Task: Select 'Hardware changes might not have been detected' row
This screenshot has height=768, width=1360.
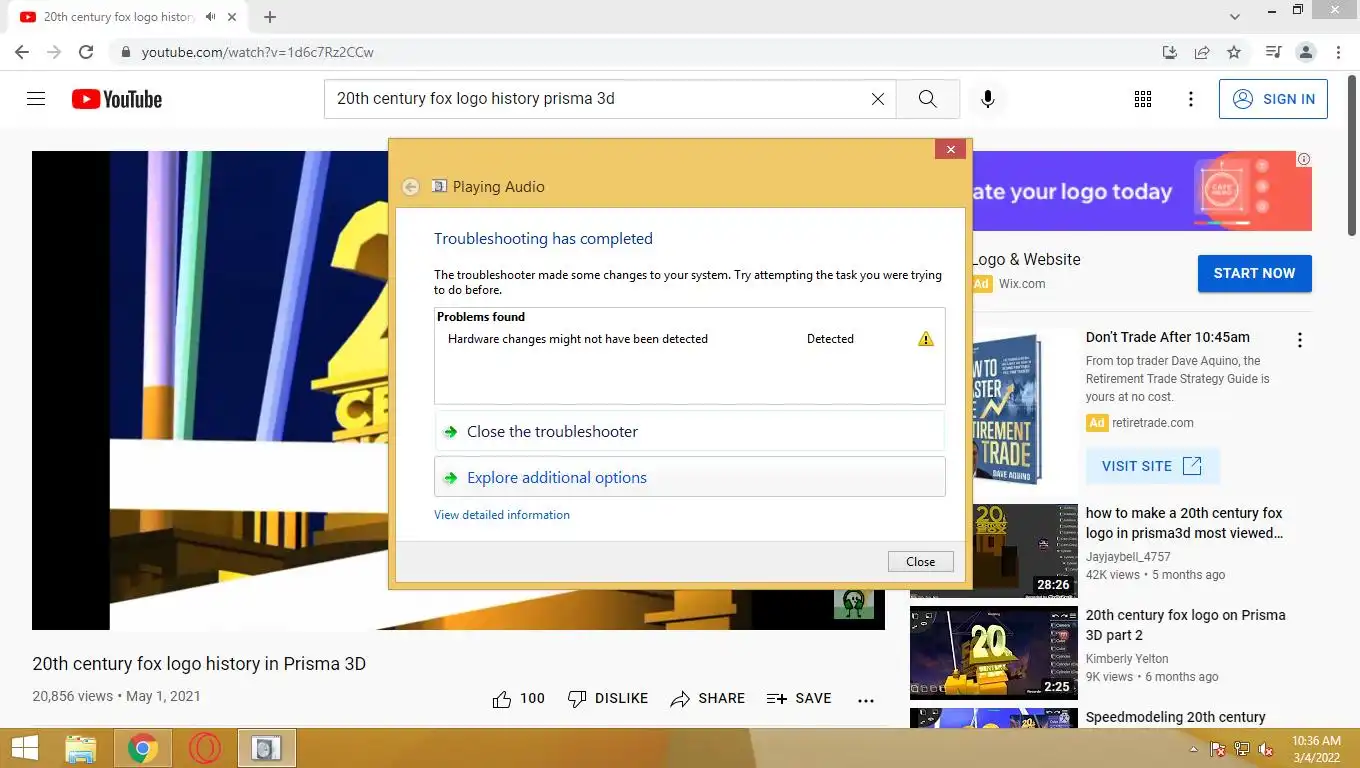Action: coord(689,339)
